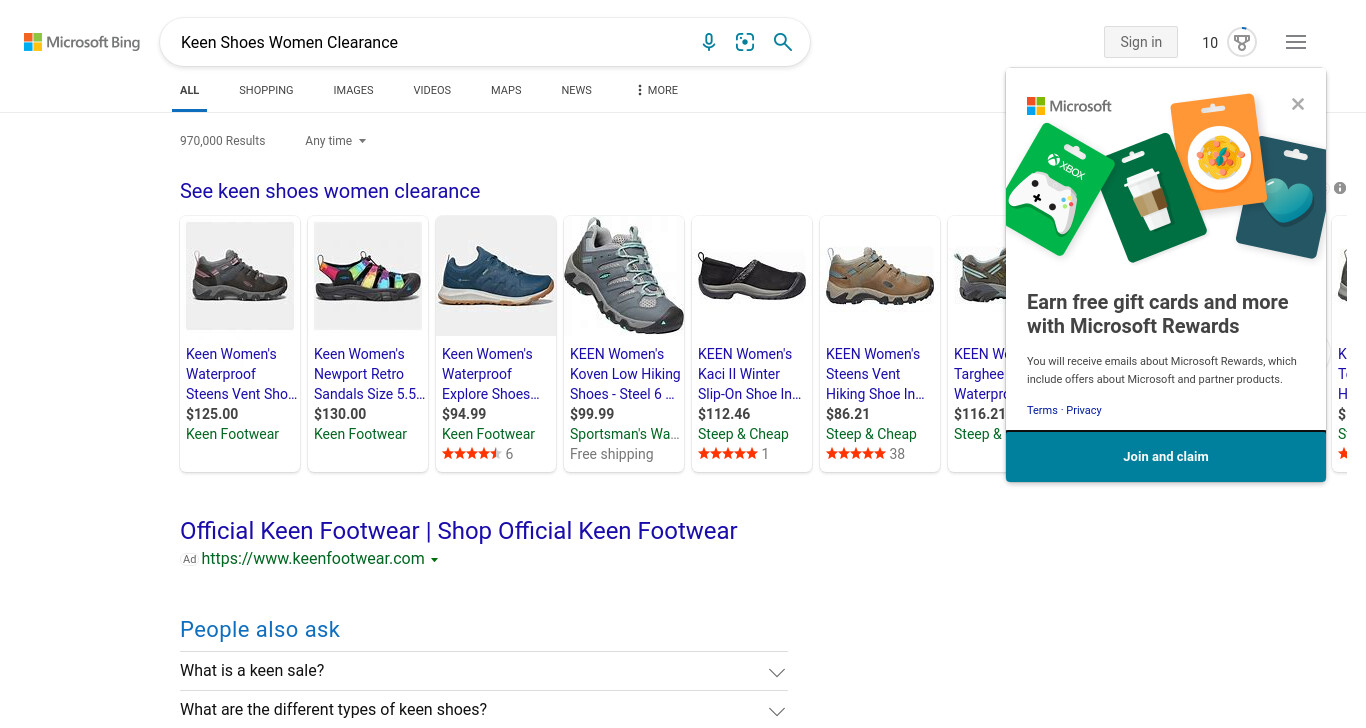Switch to the MAPS tab
Viewport: 1366px width, 728px height.
[506, 90]
